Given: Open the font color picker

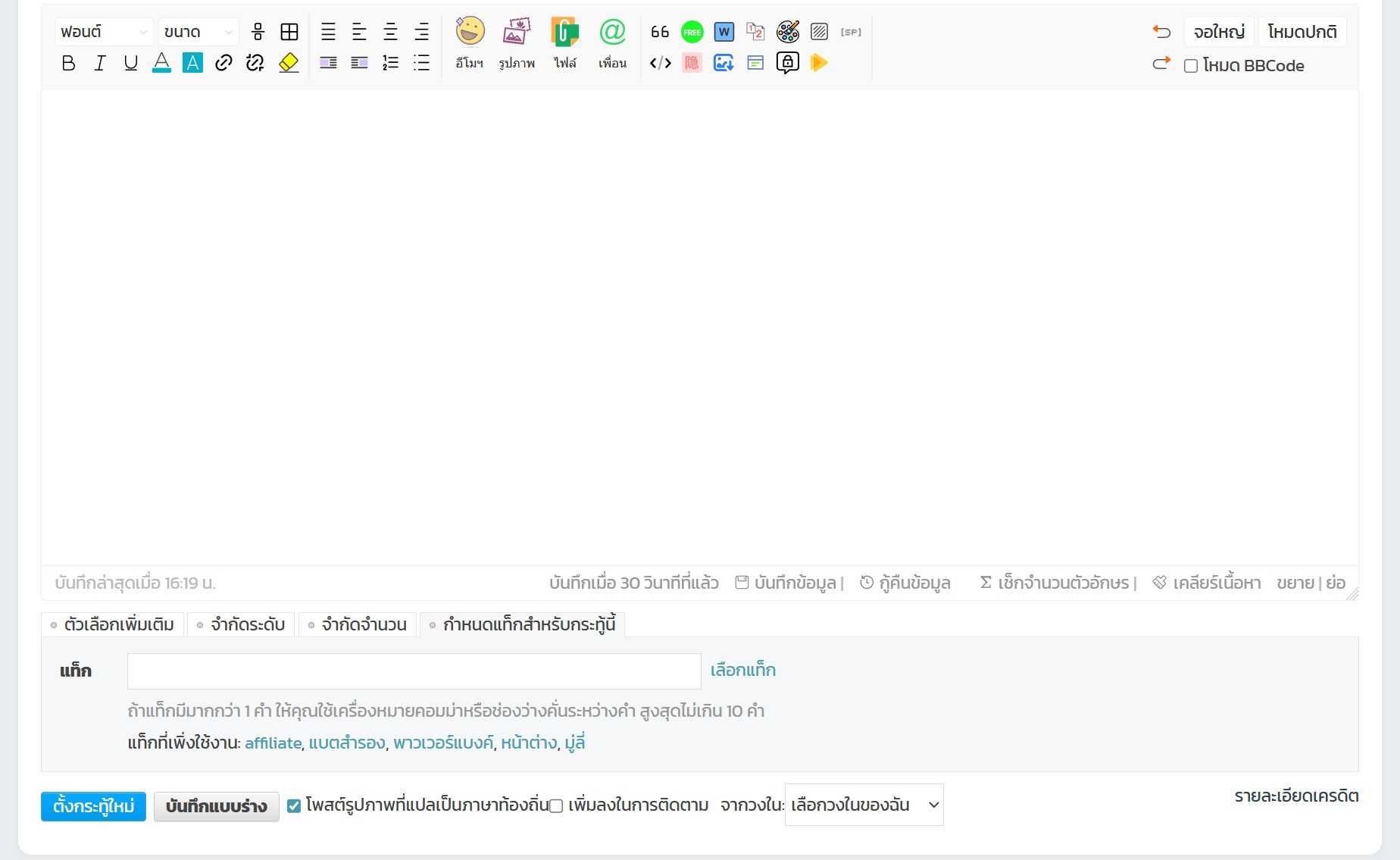Looking at the screenshot, I should (161, 63).
